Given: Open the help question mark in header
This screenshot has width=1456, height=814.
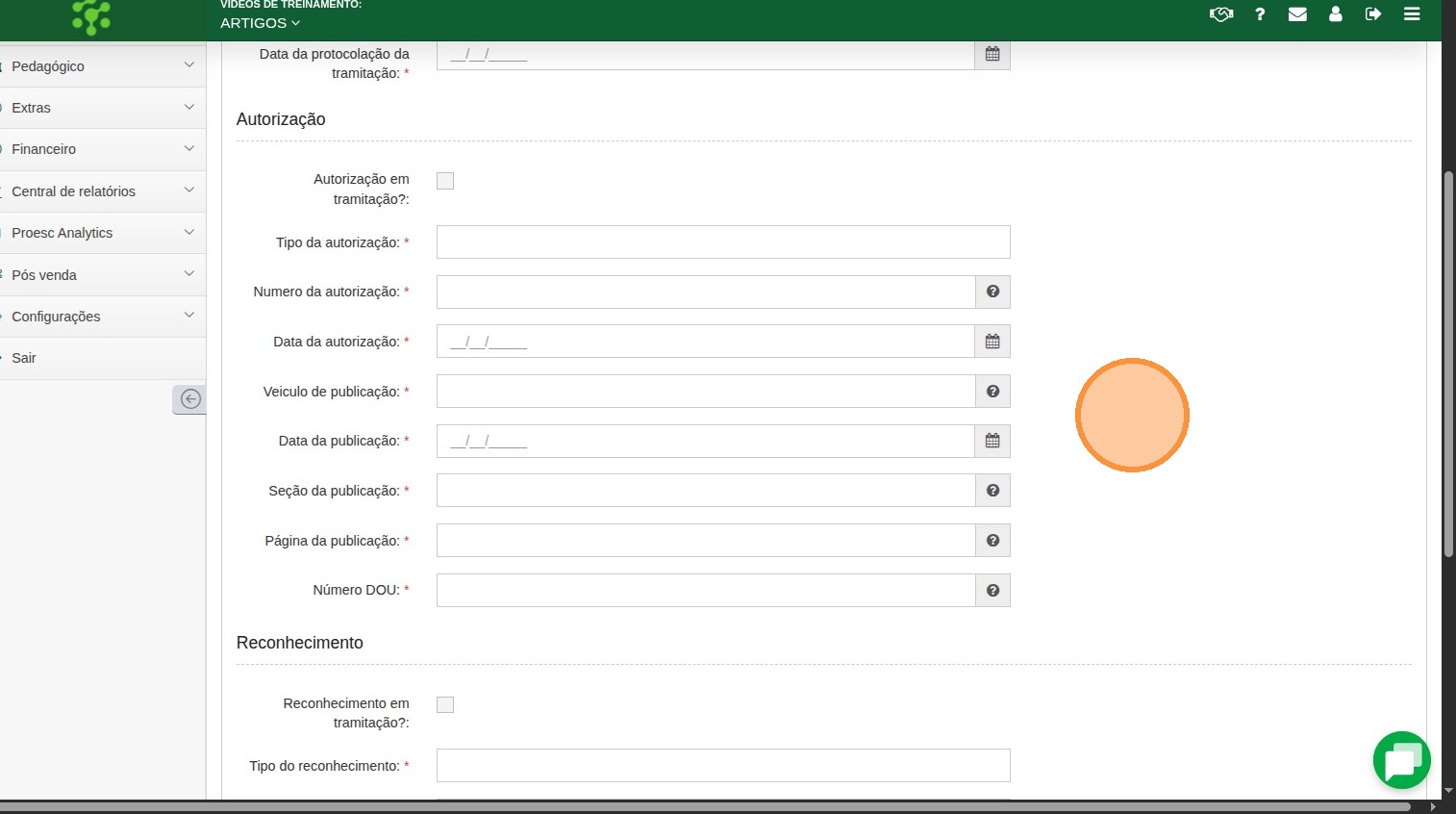Looking at the screenshot, I should pos(1260,14).
